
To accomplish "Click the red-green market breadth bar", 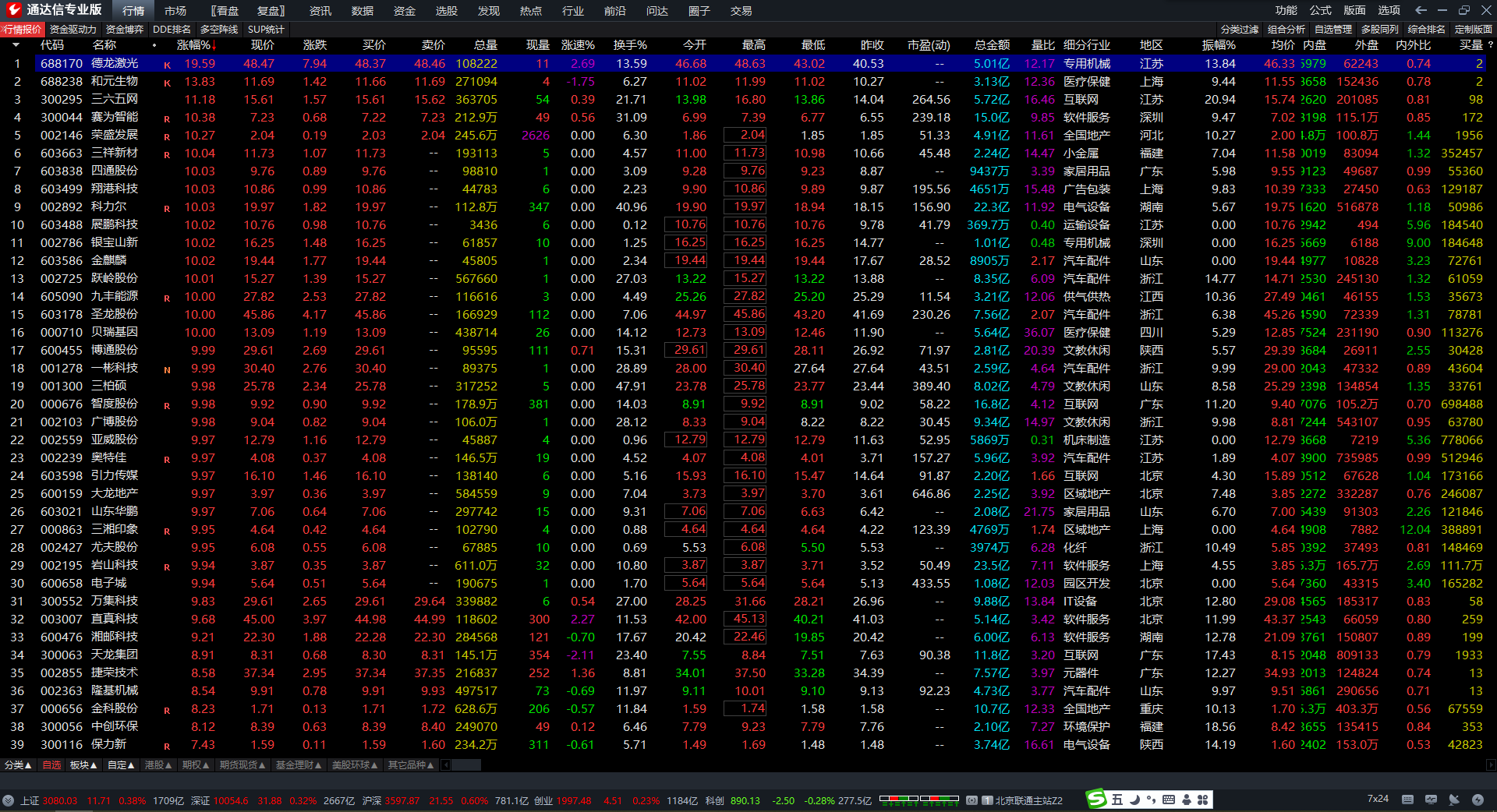I will tap(918, 800).
